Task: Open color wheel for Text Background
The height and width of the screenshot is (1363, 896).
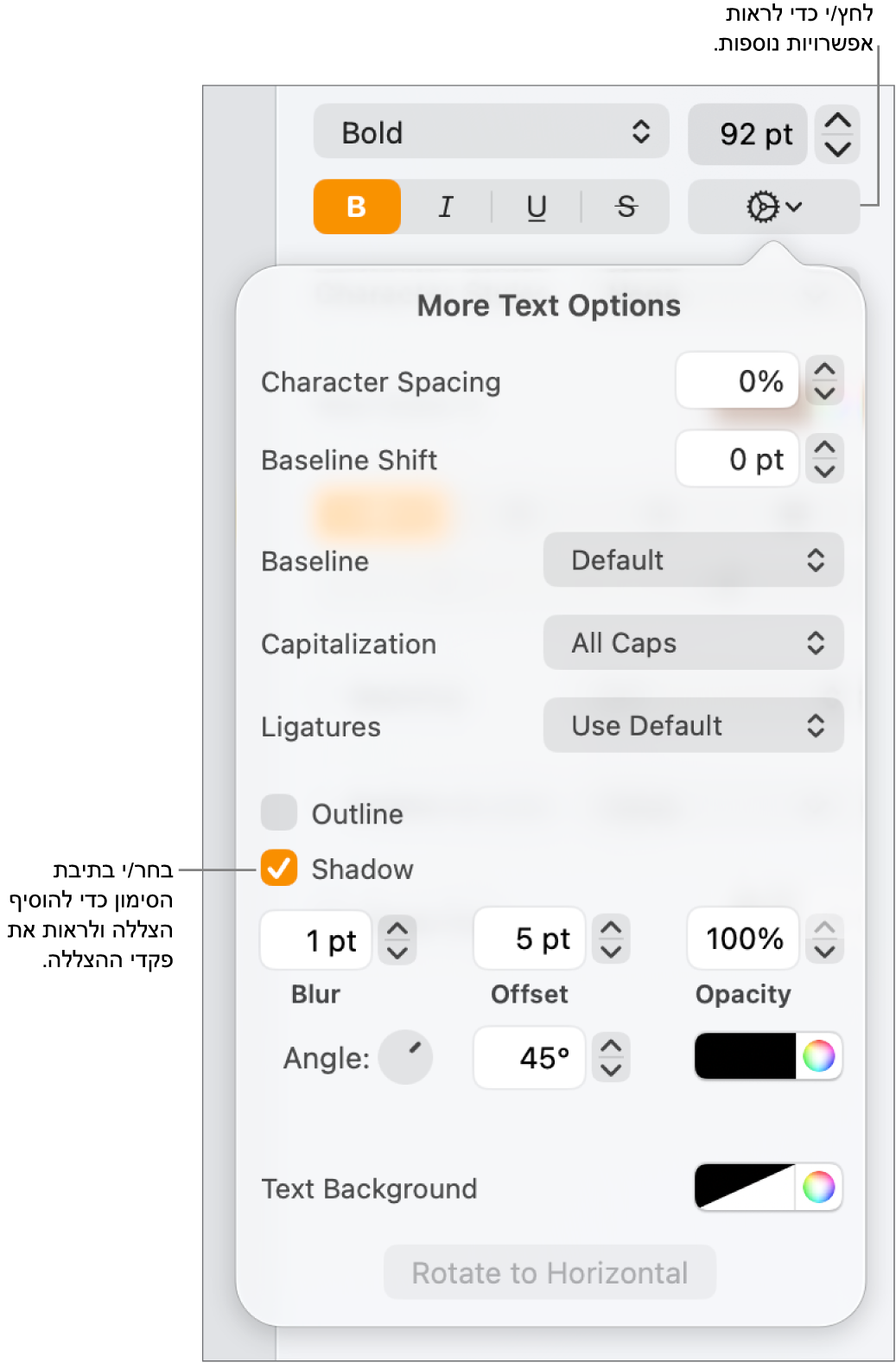Action: coord(818,1187)
